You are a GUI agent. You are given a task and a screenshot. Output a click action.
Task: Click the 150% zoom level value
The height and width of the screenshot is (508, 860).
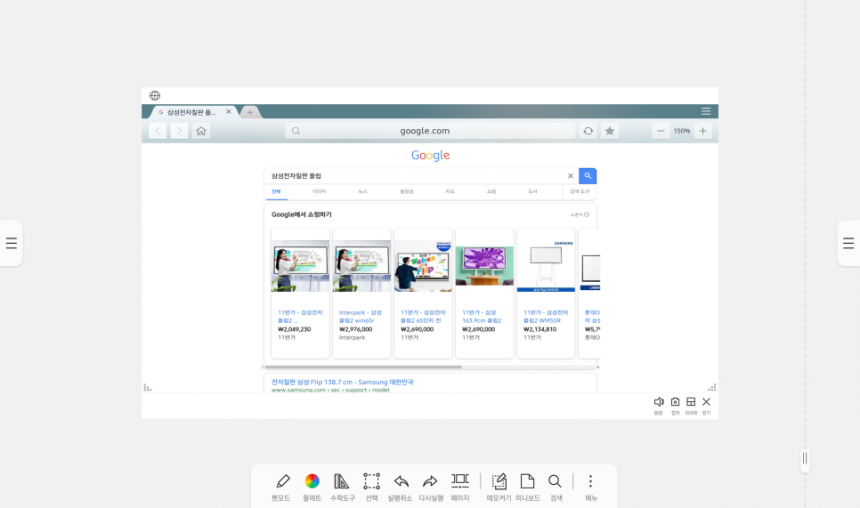coord(682,131)
